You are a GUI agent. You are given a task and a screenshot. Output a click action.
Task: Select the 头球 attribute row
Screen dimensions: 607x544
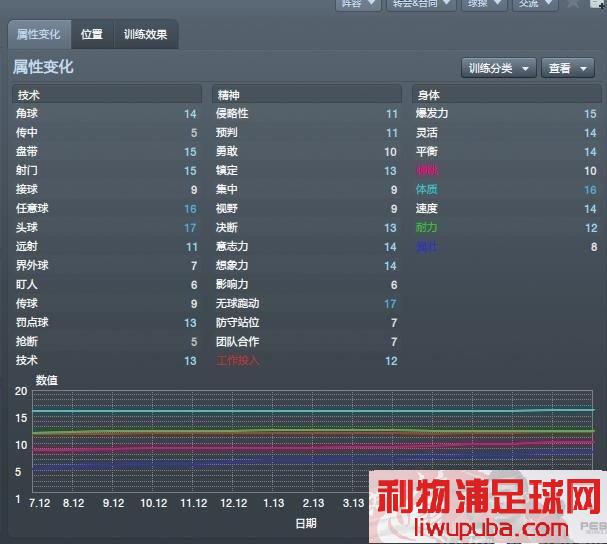(107, 227)
